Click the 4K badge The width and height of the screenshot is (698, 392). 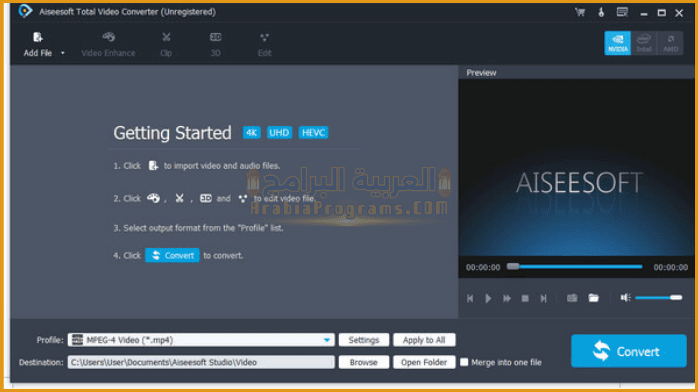tap(252, 133)
